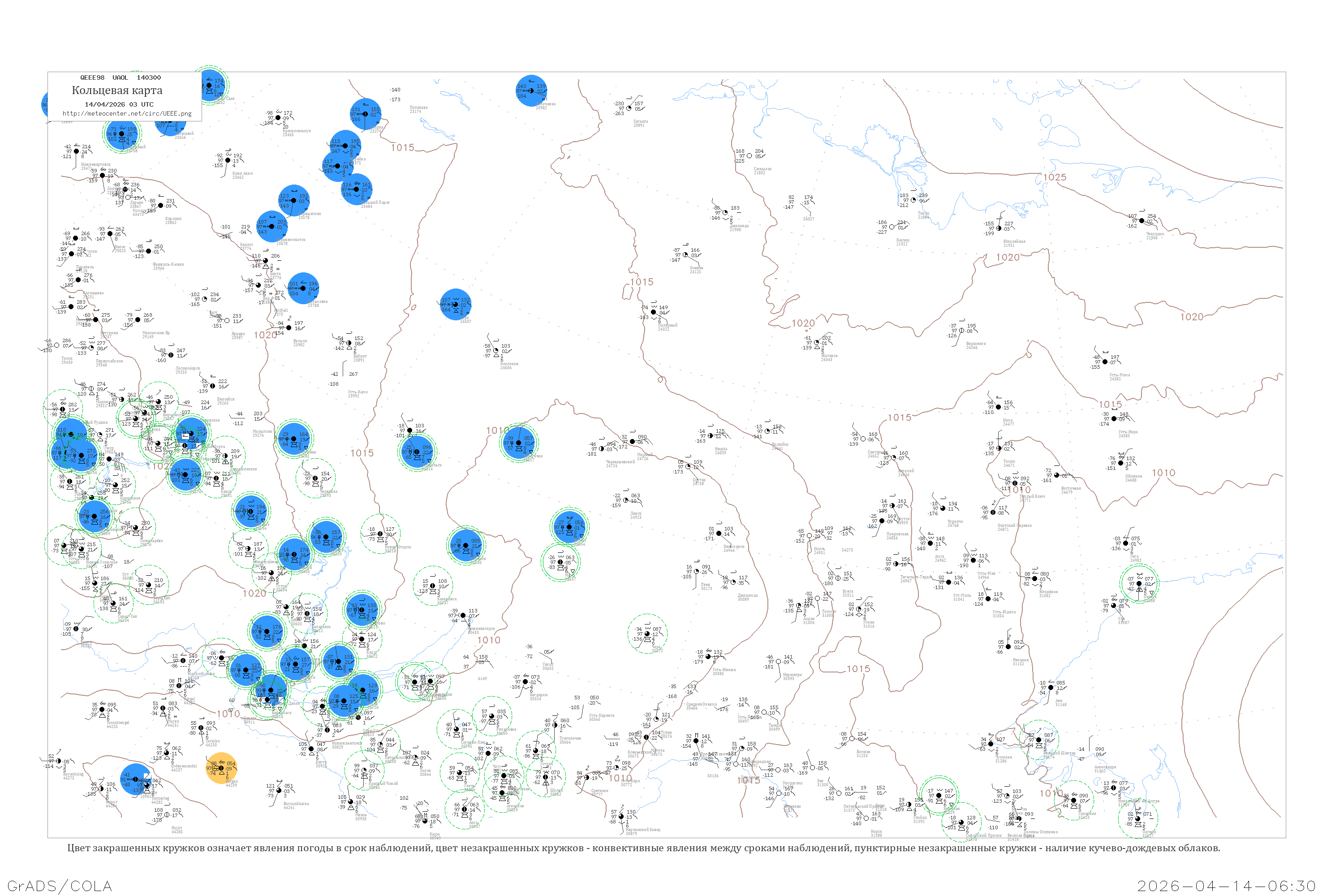Viewport: 1344px width, 896px height.
Task: Select the blue marker at Верхнеимбатск station
Action: [x=271, y=226]
